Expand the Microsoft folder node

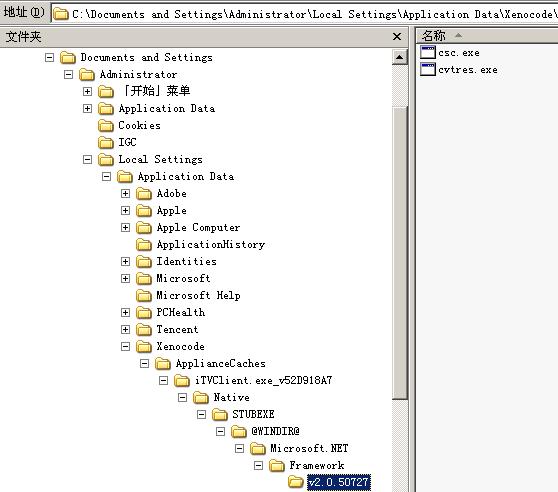pos(125,278)
